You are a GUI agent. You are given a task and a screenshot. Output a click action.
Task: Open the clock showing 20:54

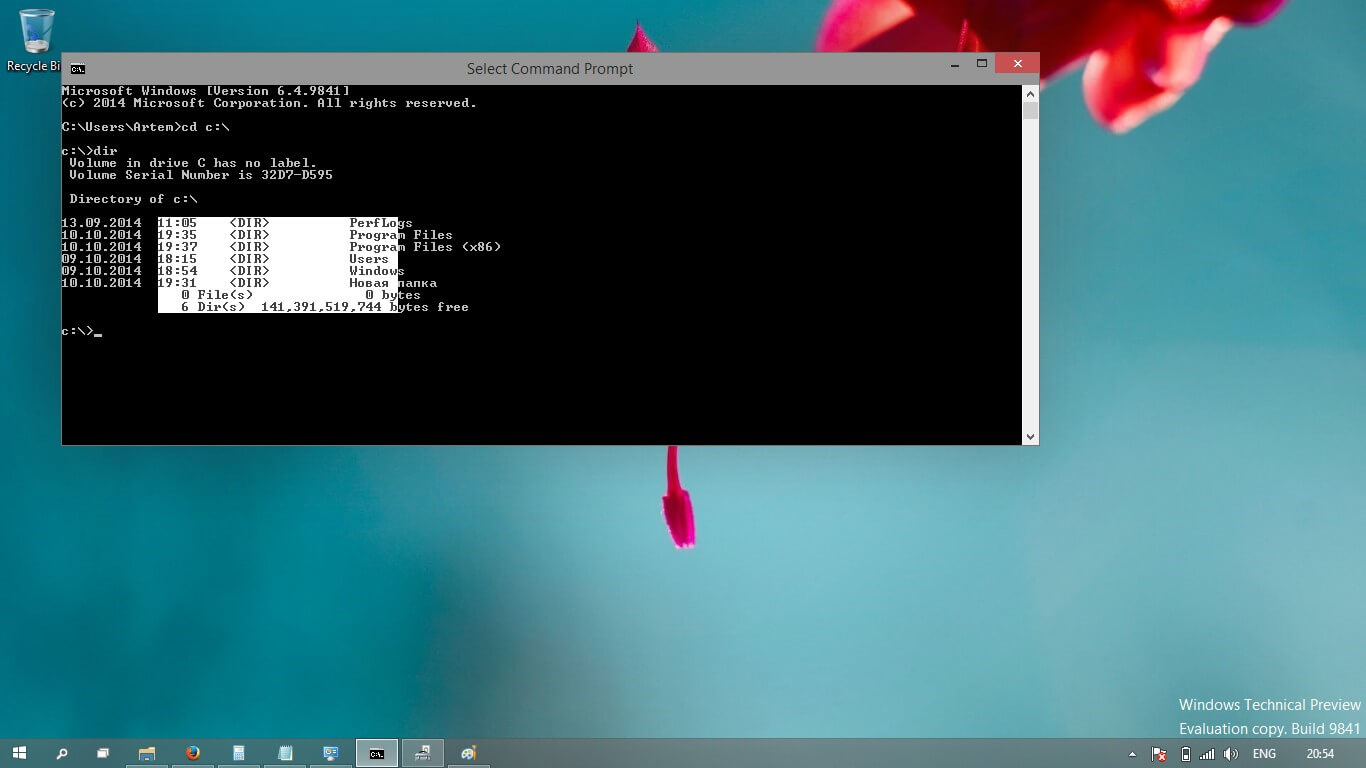pyautogui.click(x=1320, y=754)
